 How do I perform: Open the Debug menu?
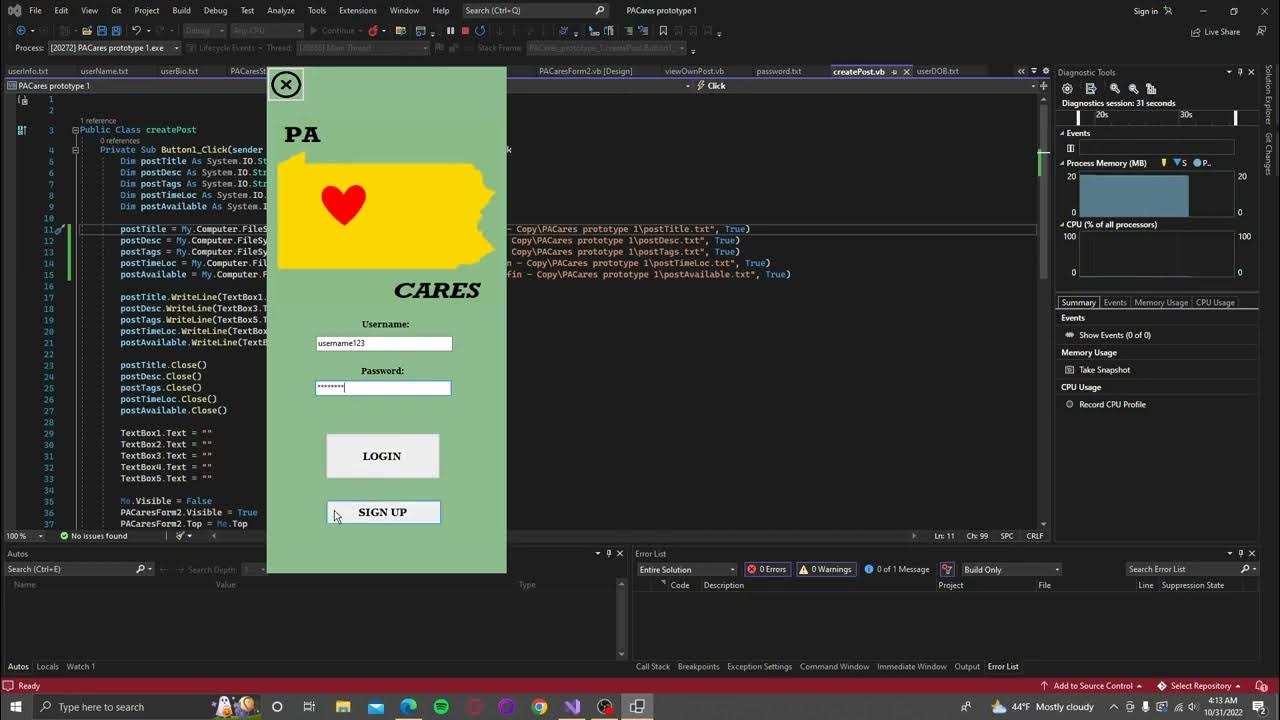(215, 10)
